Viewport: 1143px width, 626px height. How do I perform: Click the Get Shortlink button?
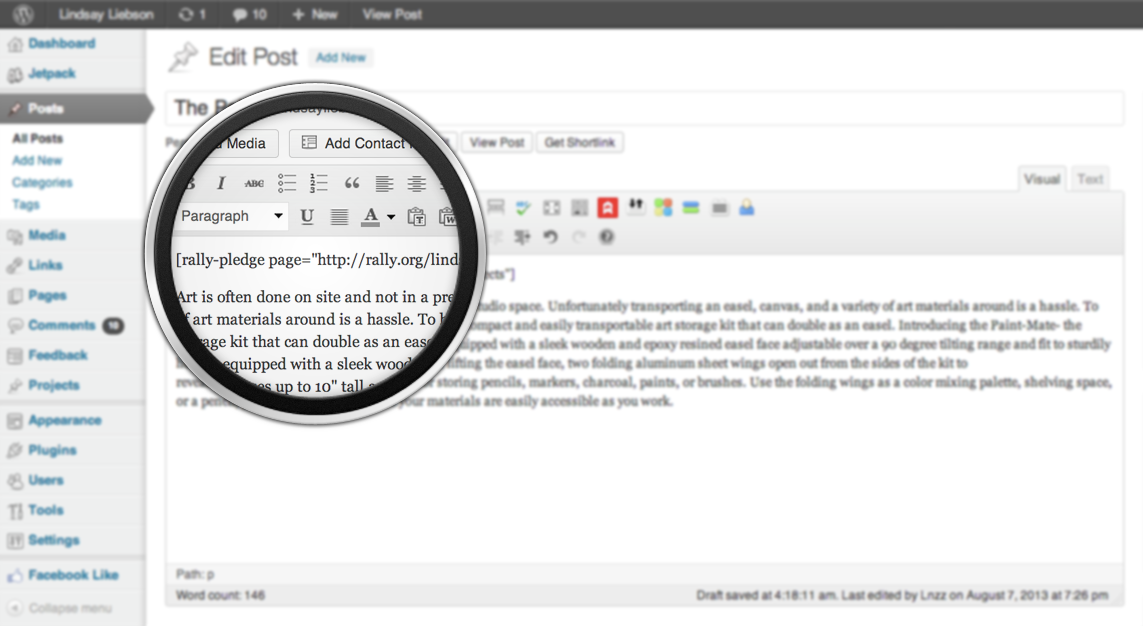point(580,142)
